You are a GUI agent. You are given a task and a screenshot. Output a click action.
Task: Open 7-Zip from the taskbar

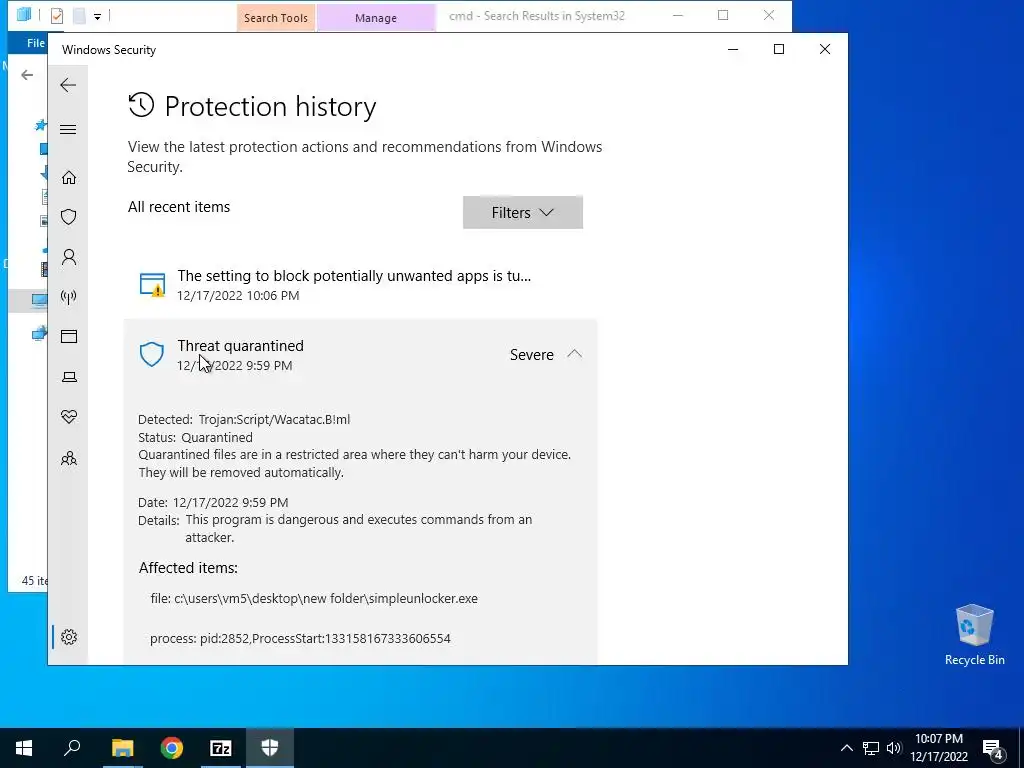pos(221,748)
